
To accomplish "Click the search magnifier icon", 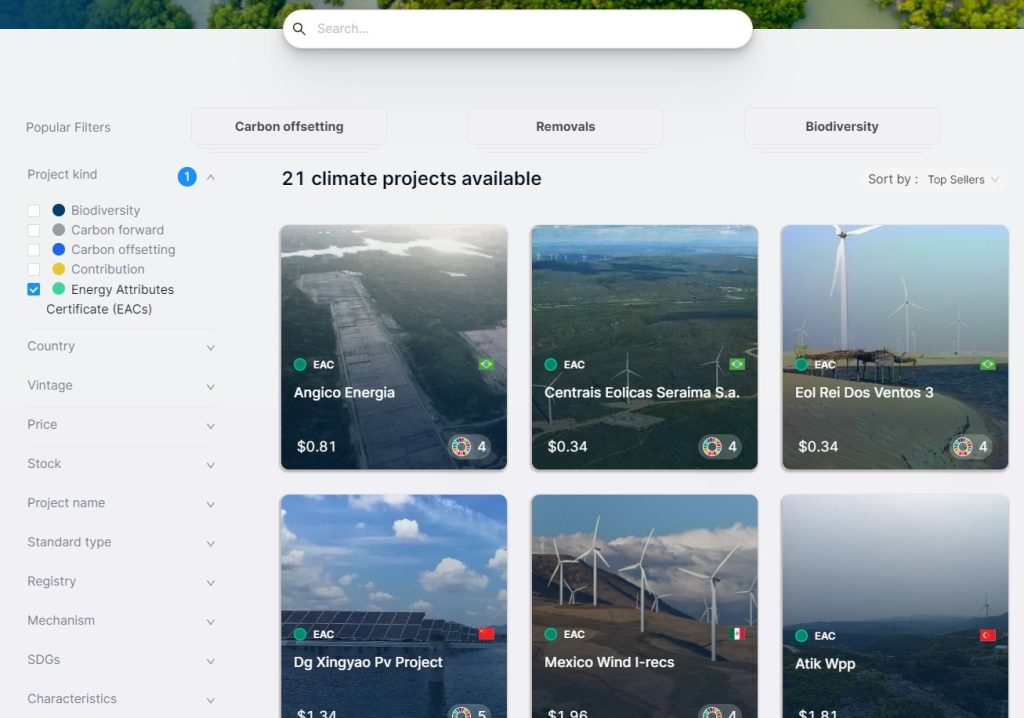I will click(299, 28).
